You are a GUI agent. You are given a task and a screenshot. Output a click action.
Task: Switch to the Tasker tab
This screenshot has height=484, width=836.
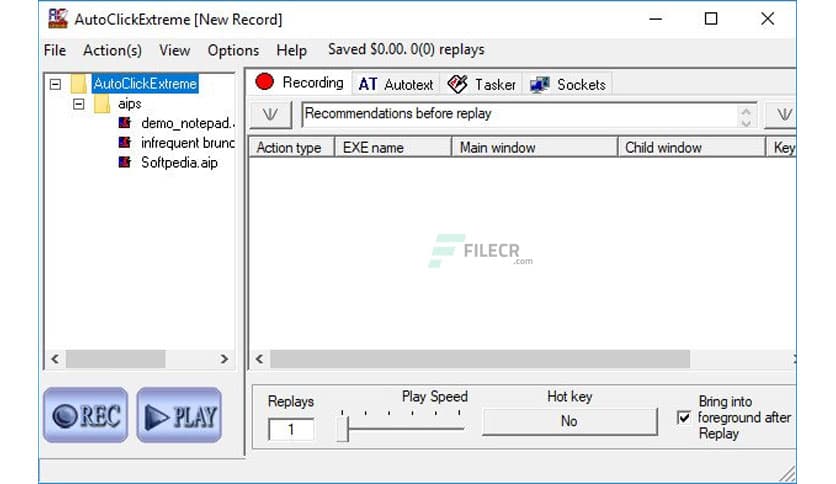pos(481,84)
